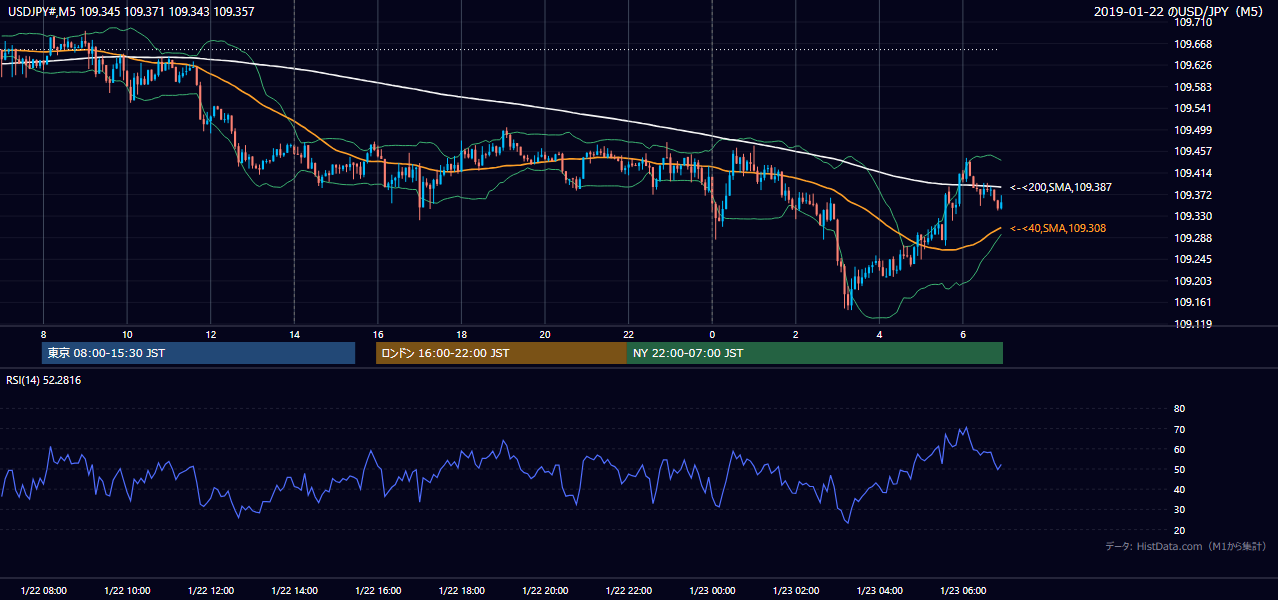Click price axis label 109.161
1278x600 pixels.
pos(1193,302)
